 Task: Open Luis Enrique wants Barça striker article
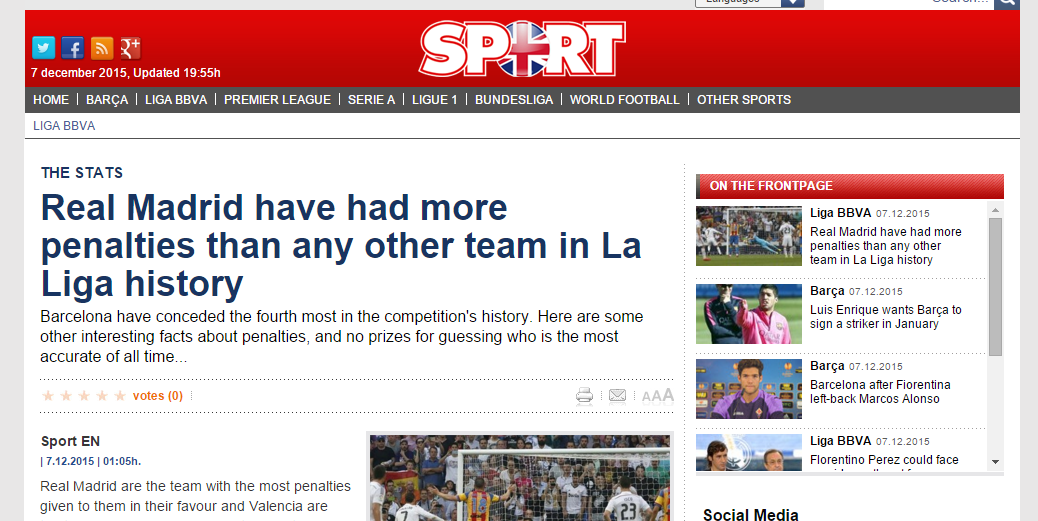[886, 316]
